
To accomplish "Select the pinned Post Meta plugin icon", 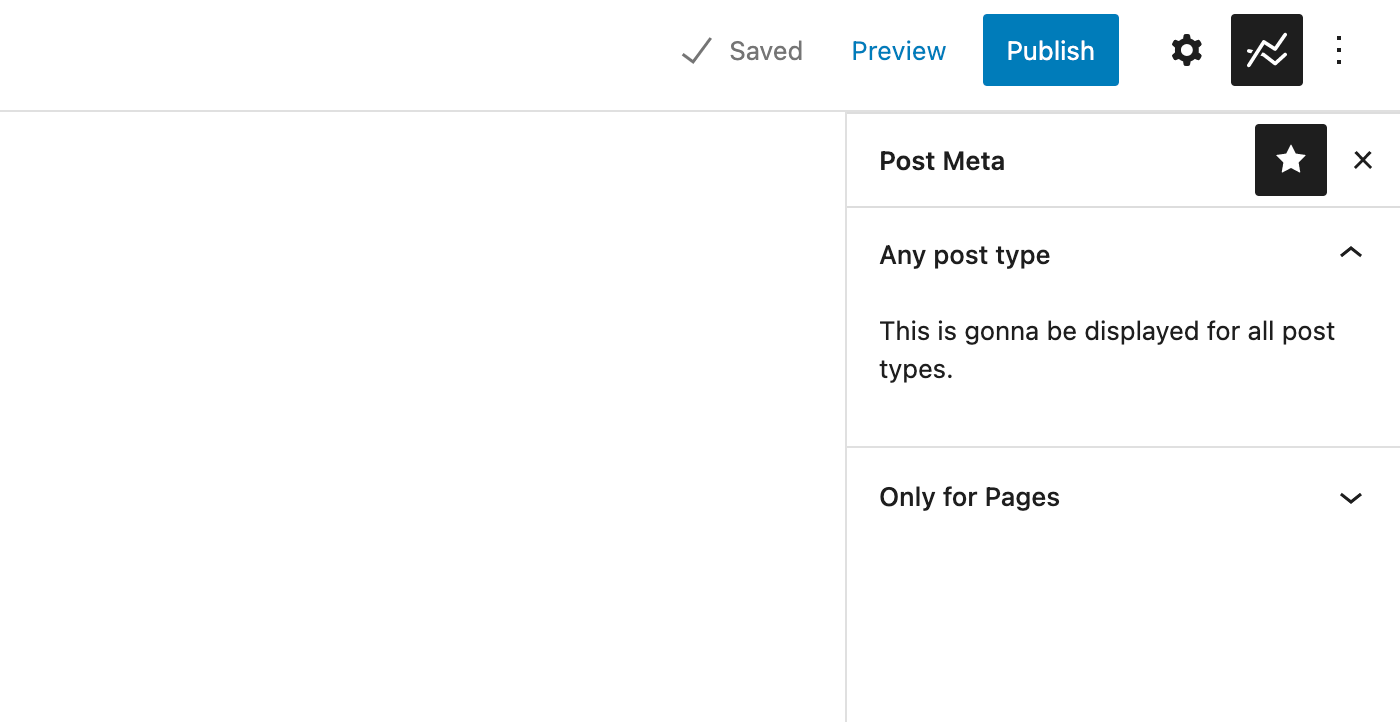I will 1266,50.
